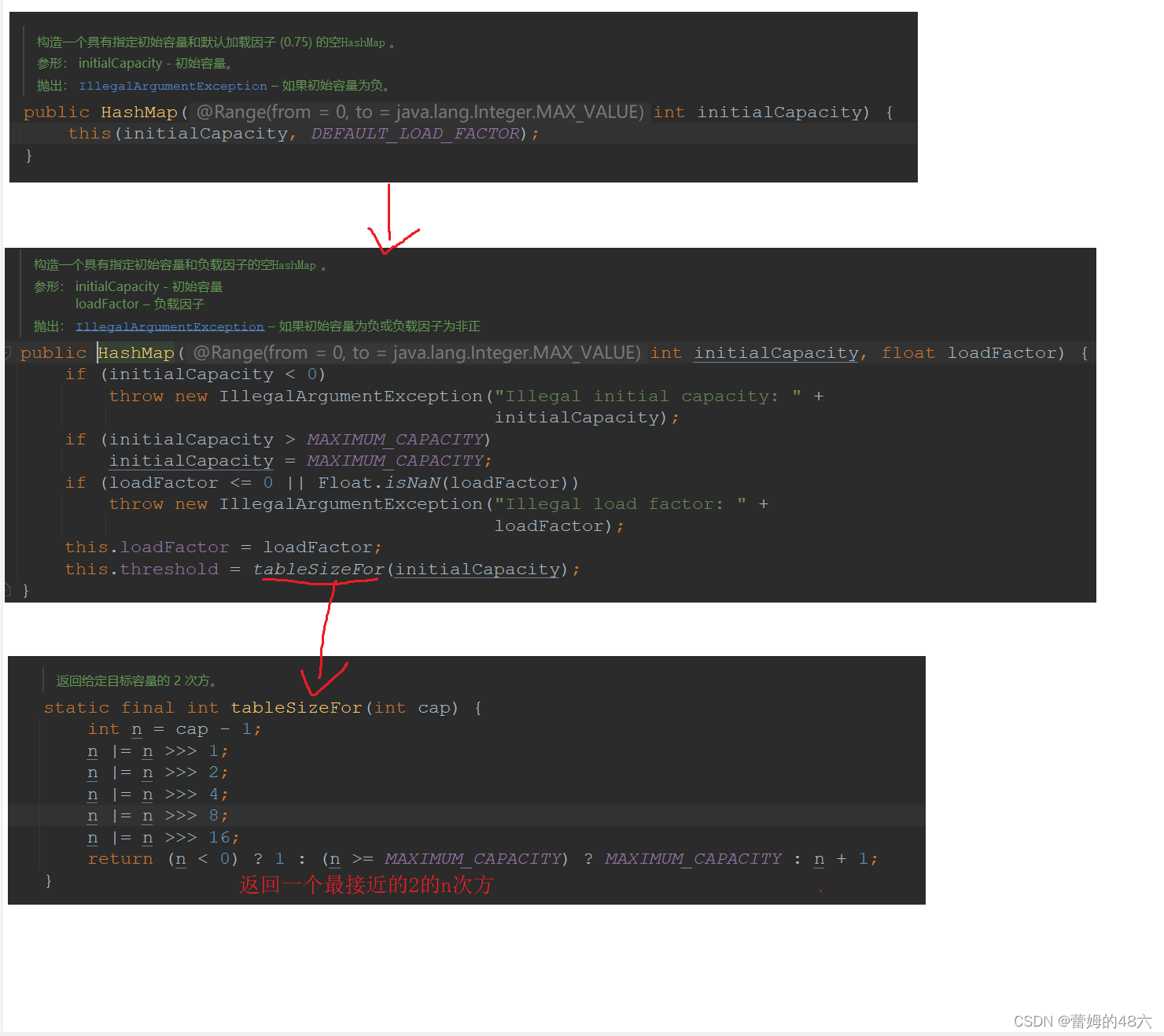Click tableSizeFor call on the this.threshold line
Image resolution: width=1164 pixels, height=1036 pixels.
[x=319, y=569]
